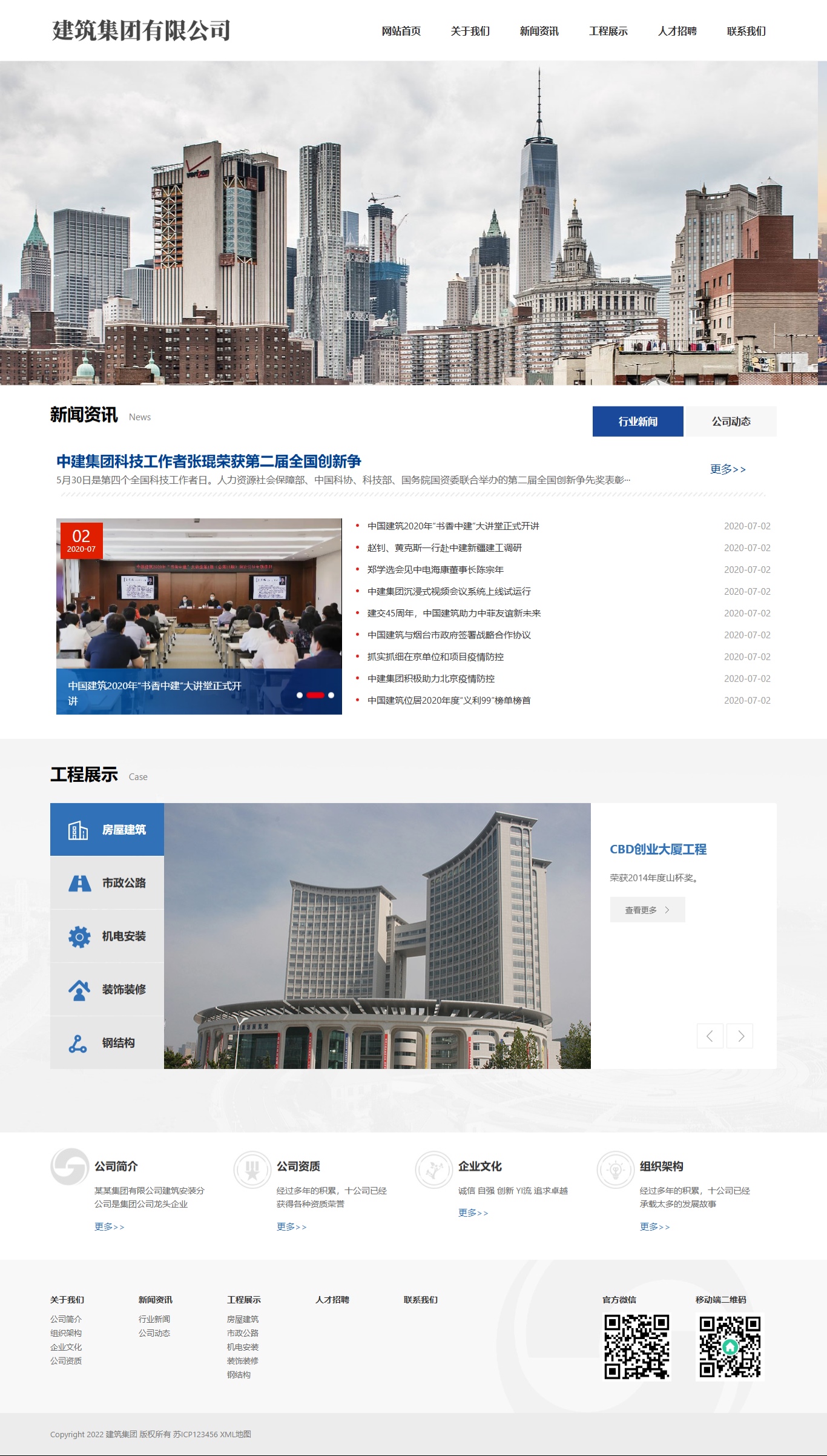Switch to the 公司动态 tab
827x1456 pixels.
(x=731, y=422)
